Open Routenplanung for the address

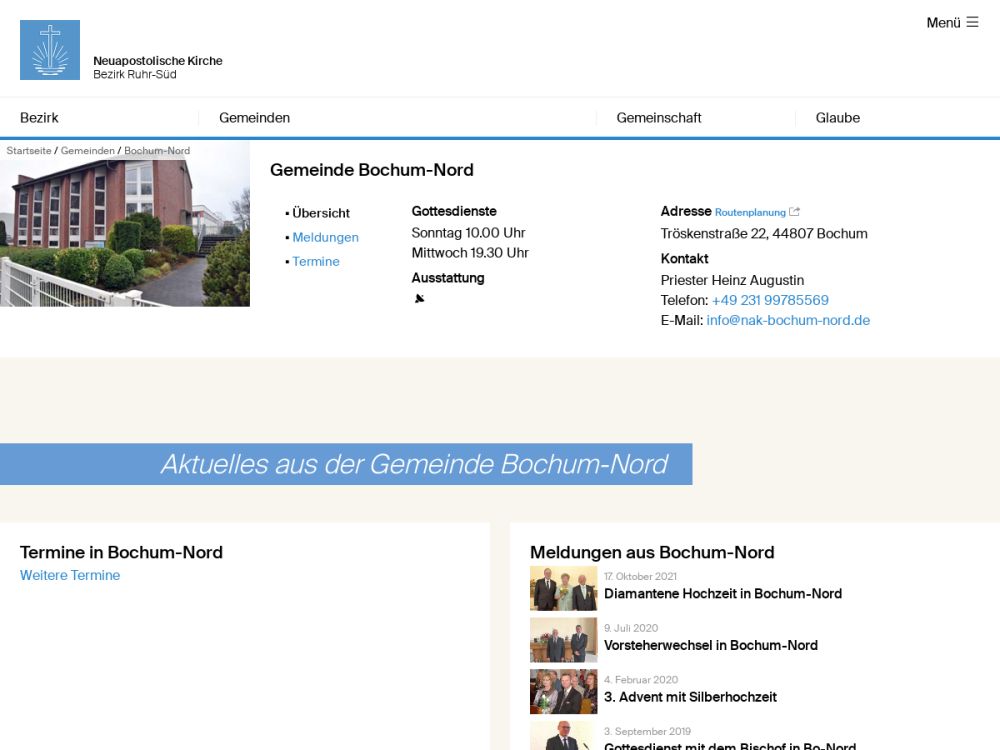pos(750,212)
